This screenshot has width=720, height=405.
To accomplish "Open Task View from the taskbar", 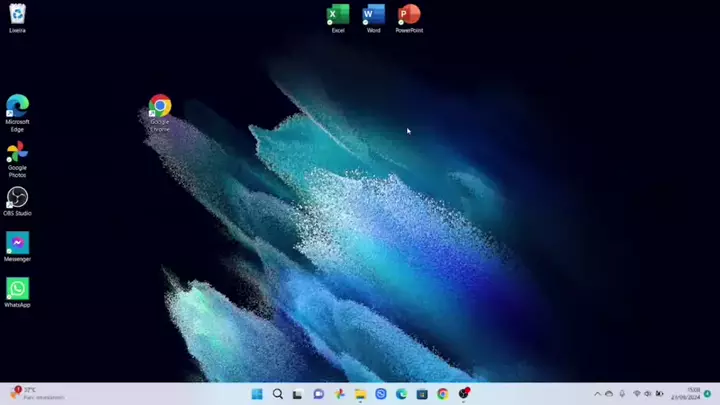I will point(298,394).
